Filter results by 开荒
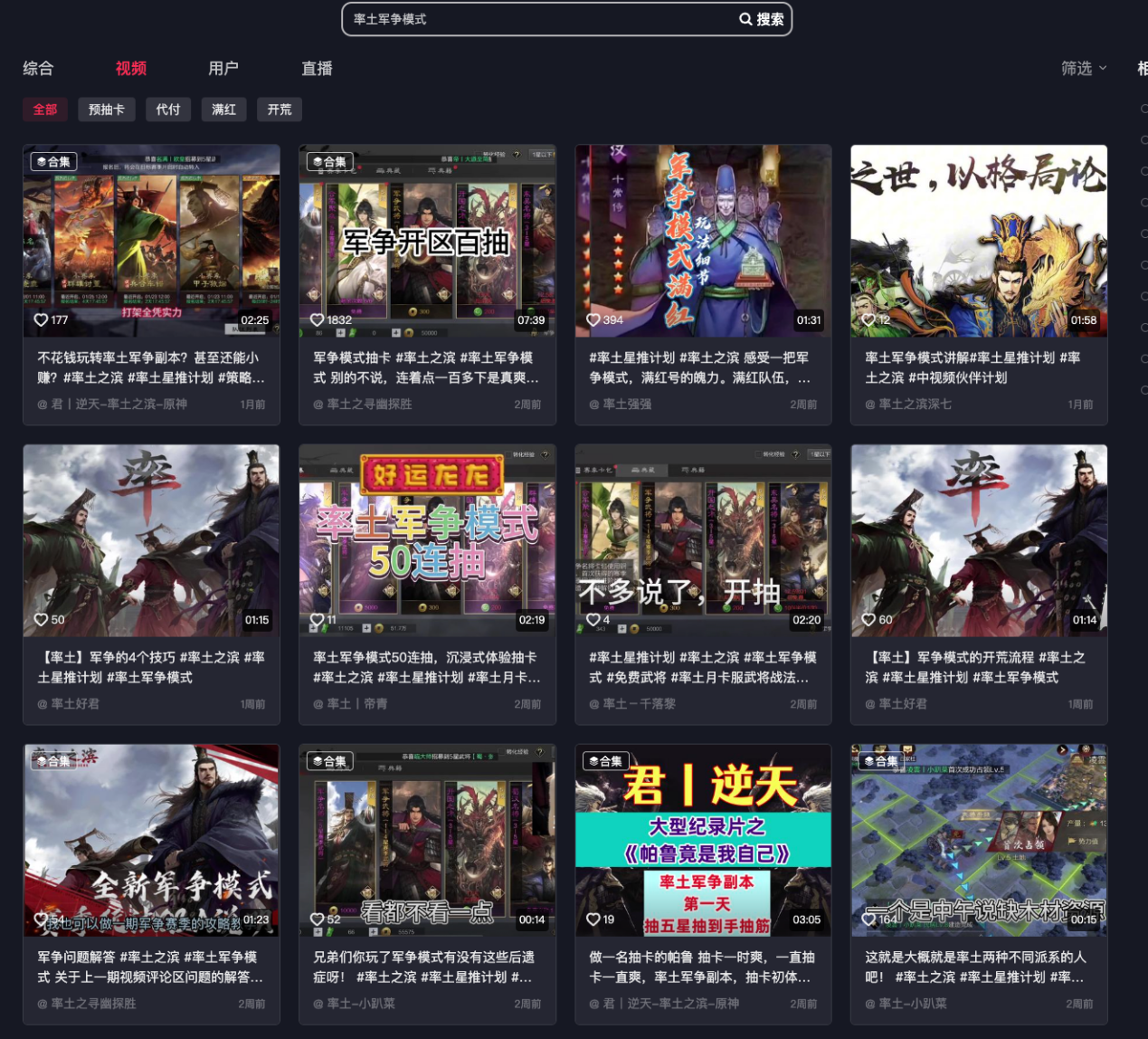Image resolution: width=1148 pixels, height=1039 pixels. 280,110
